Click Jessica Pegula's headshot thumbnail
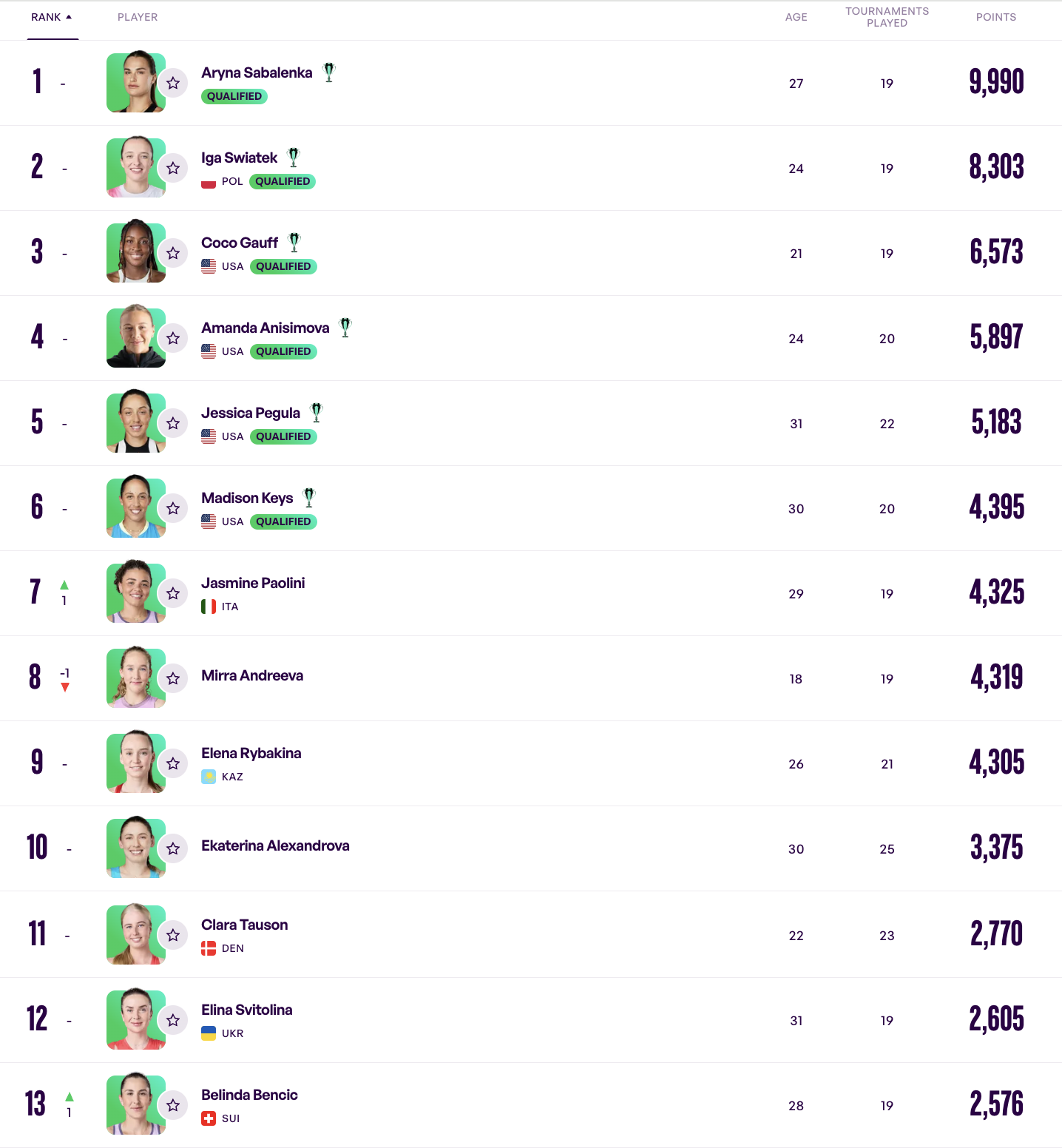The height and width of the screenshot is (1148, 1062). (135, 422)
